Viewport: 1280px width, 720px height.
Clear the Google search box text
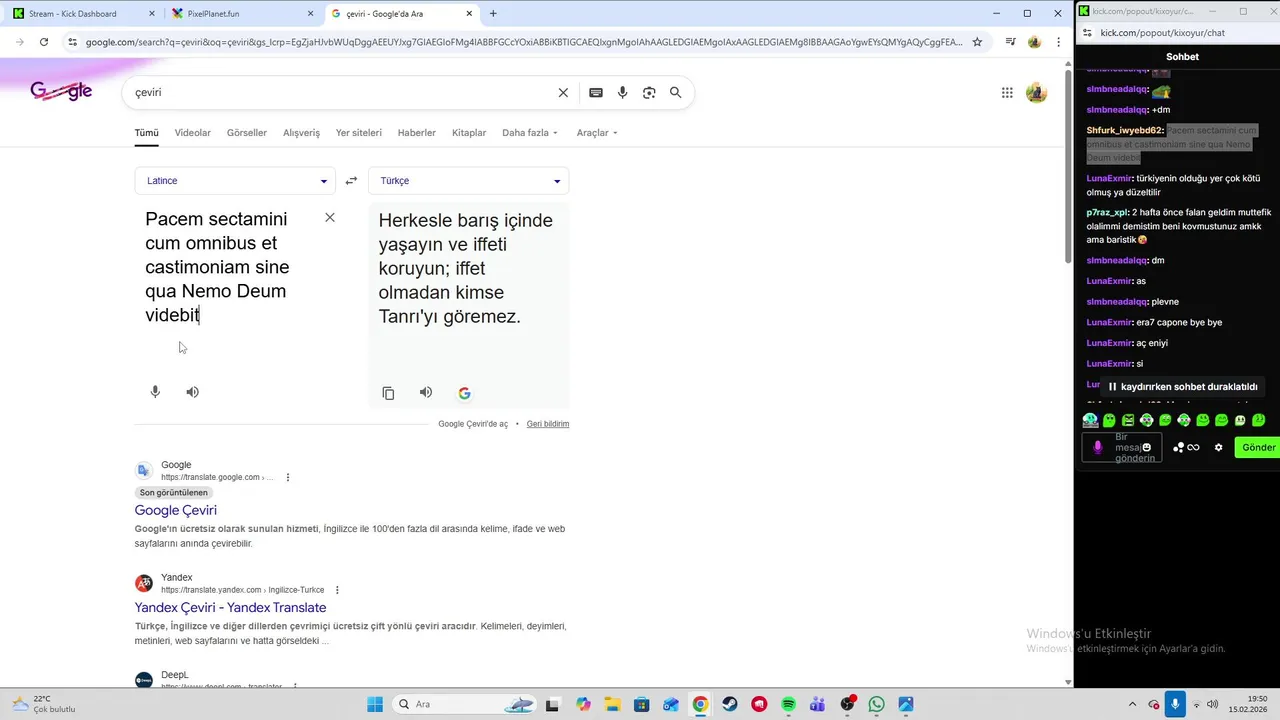tap(563, 92)
